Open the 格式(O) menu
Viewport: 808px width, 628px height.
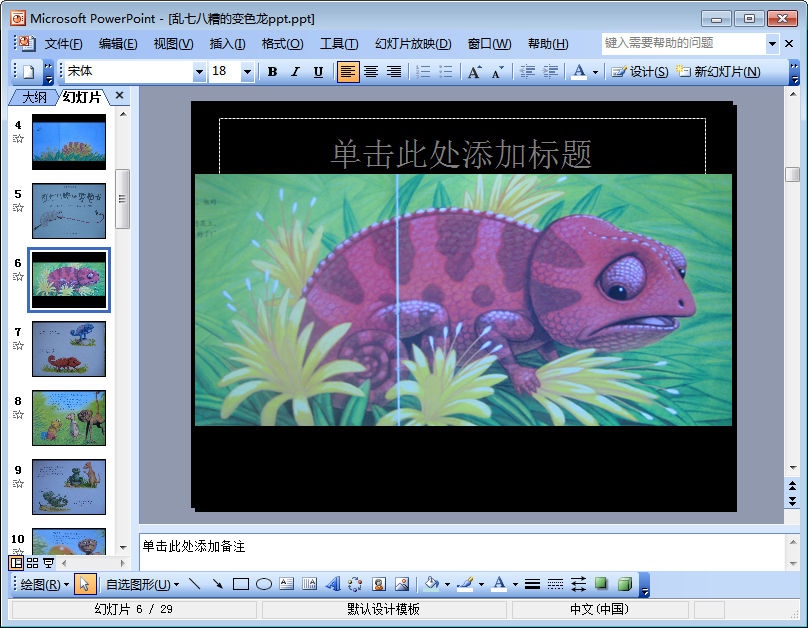click(282, 44)
